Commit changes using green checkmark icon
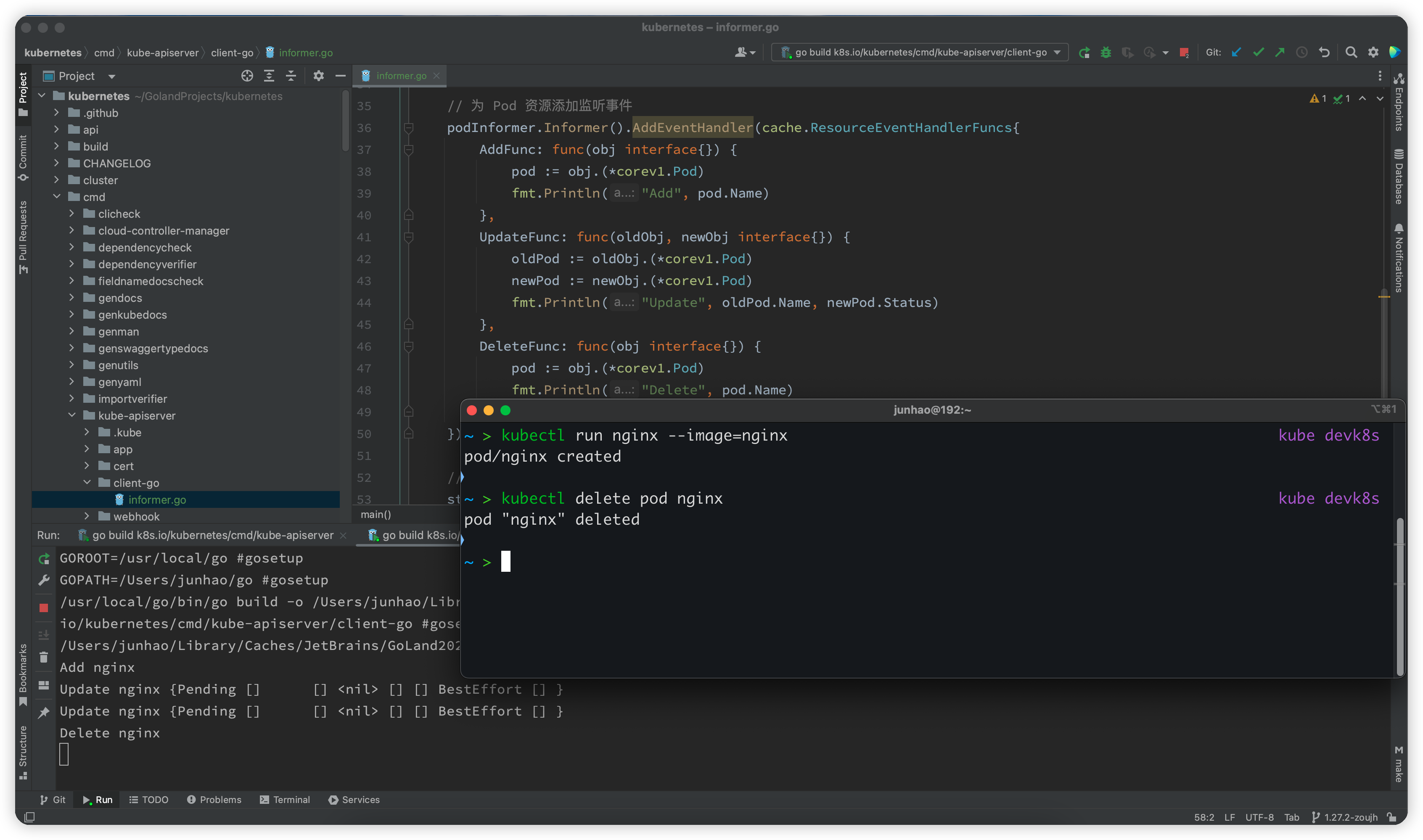This screenshot has width=1423, height=840. pos(1258,53)
